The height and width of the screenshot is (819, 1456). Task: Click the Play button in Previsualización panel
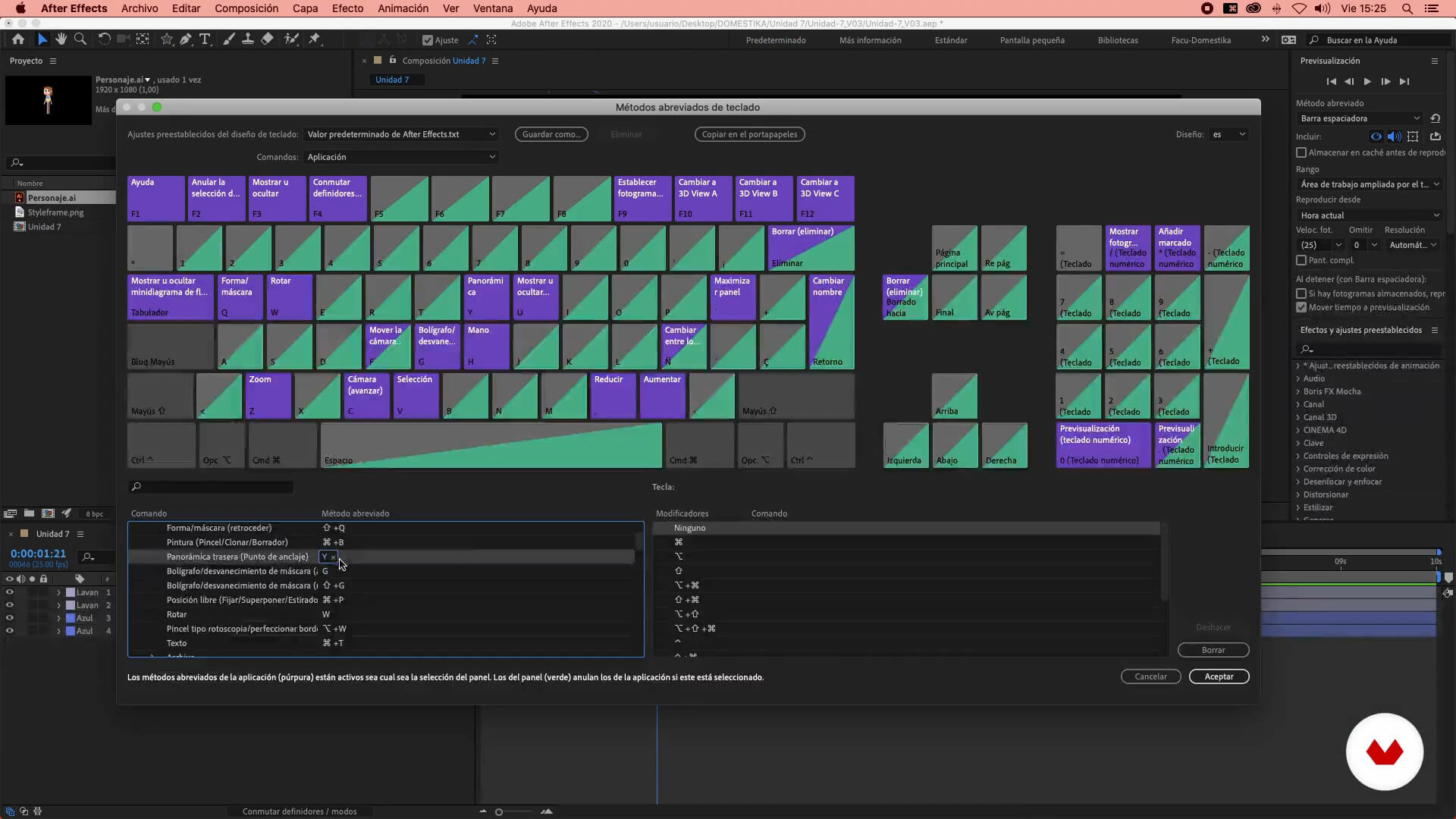pos(1367,81)
